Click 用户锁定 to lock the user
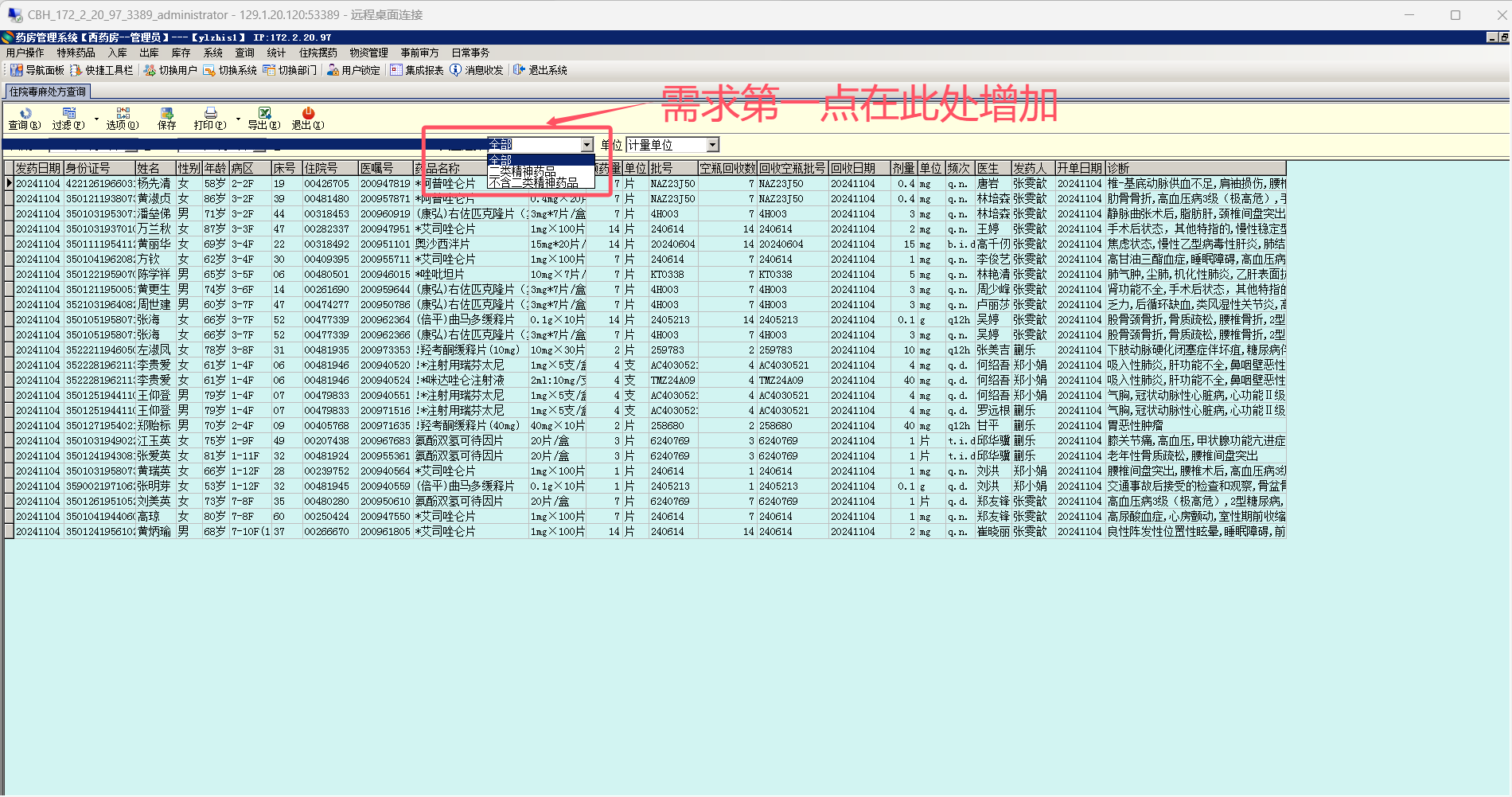 click(x=353, y=70)
